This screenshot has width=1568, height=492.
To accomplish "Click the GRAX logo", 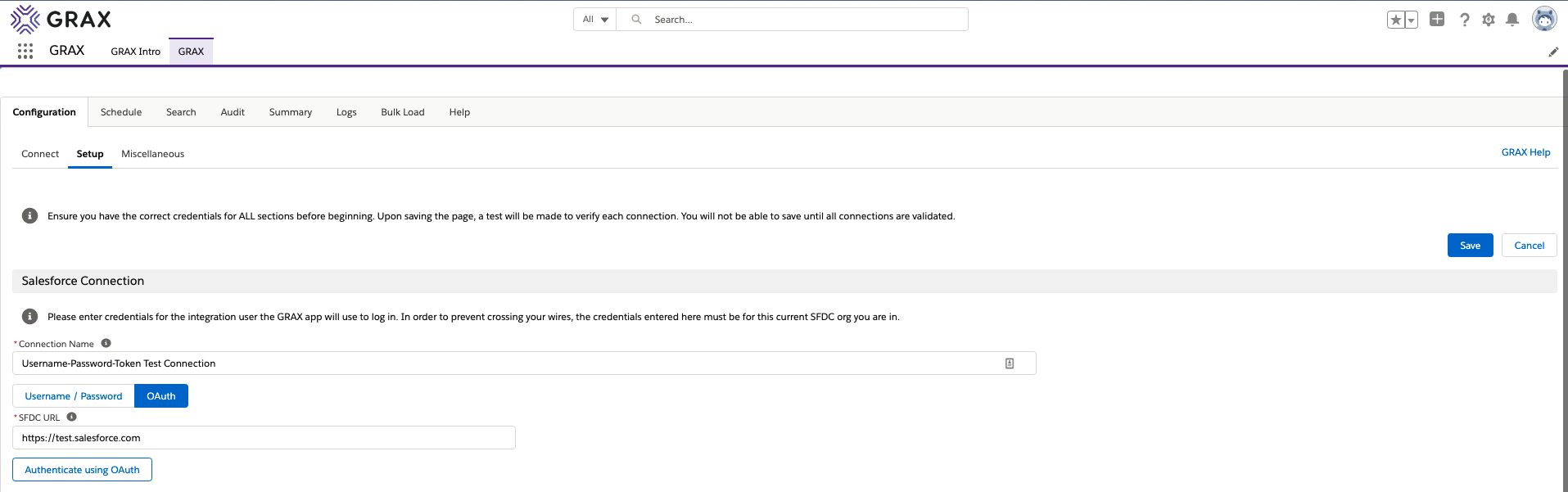I will pos(61,19).
